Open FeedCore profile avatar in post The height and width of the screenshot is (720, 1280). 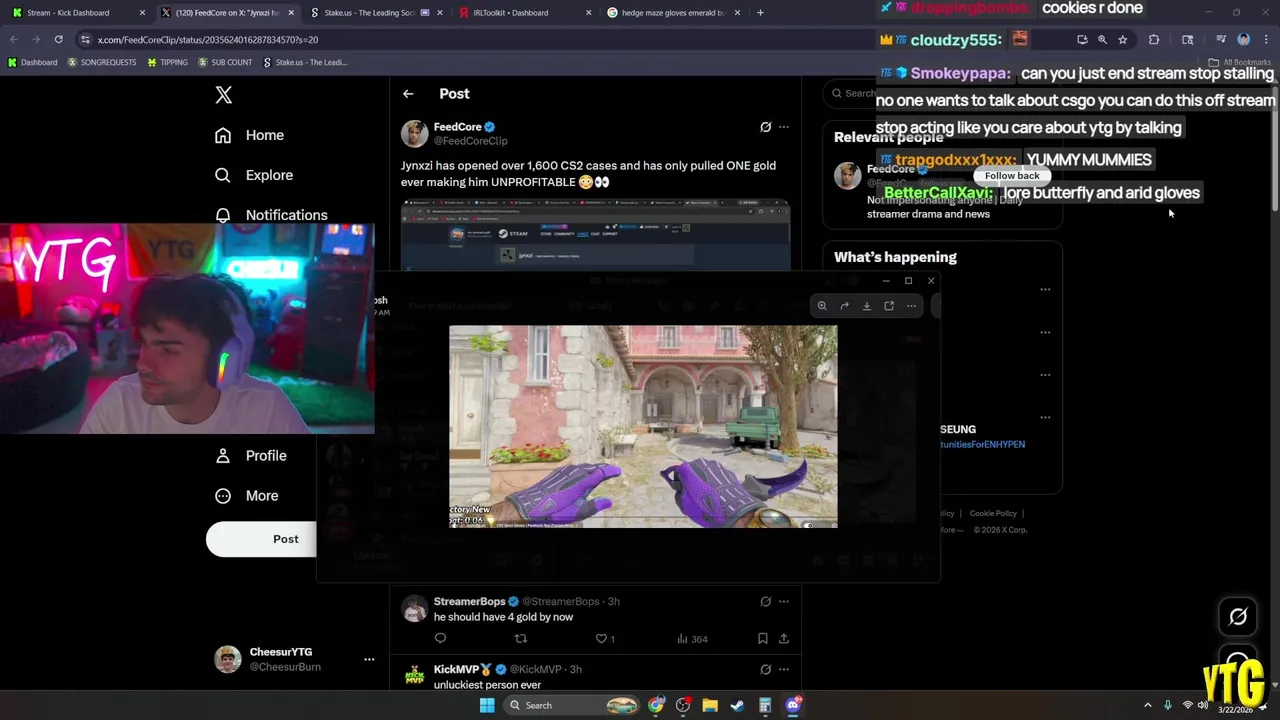coord(414,134)
